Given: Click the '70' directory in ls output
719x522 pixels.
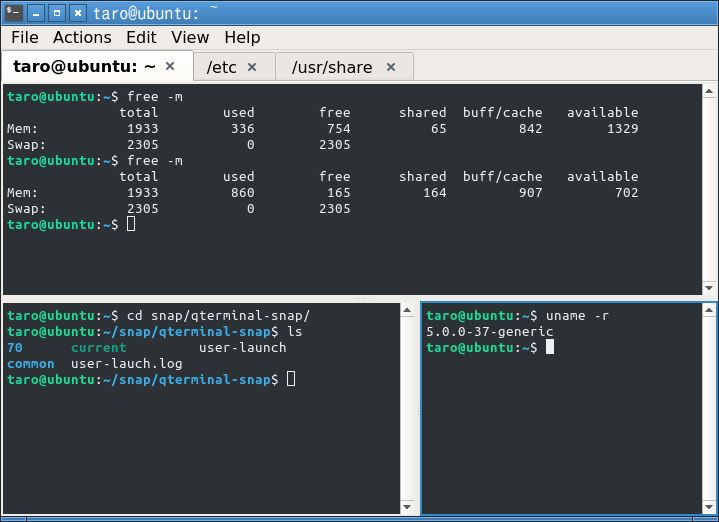Looking at the screenshot, I should [x=15, y=348].
